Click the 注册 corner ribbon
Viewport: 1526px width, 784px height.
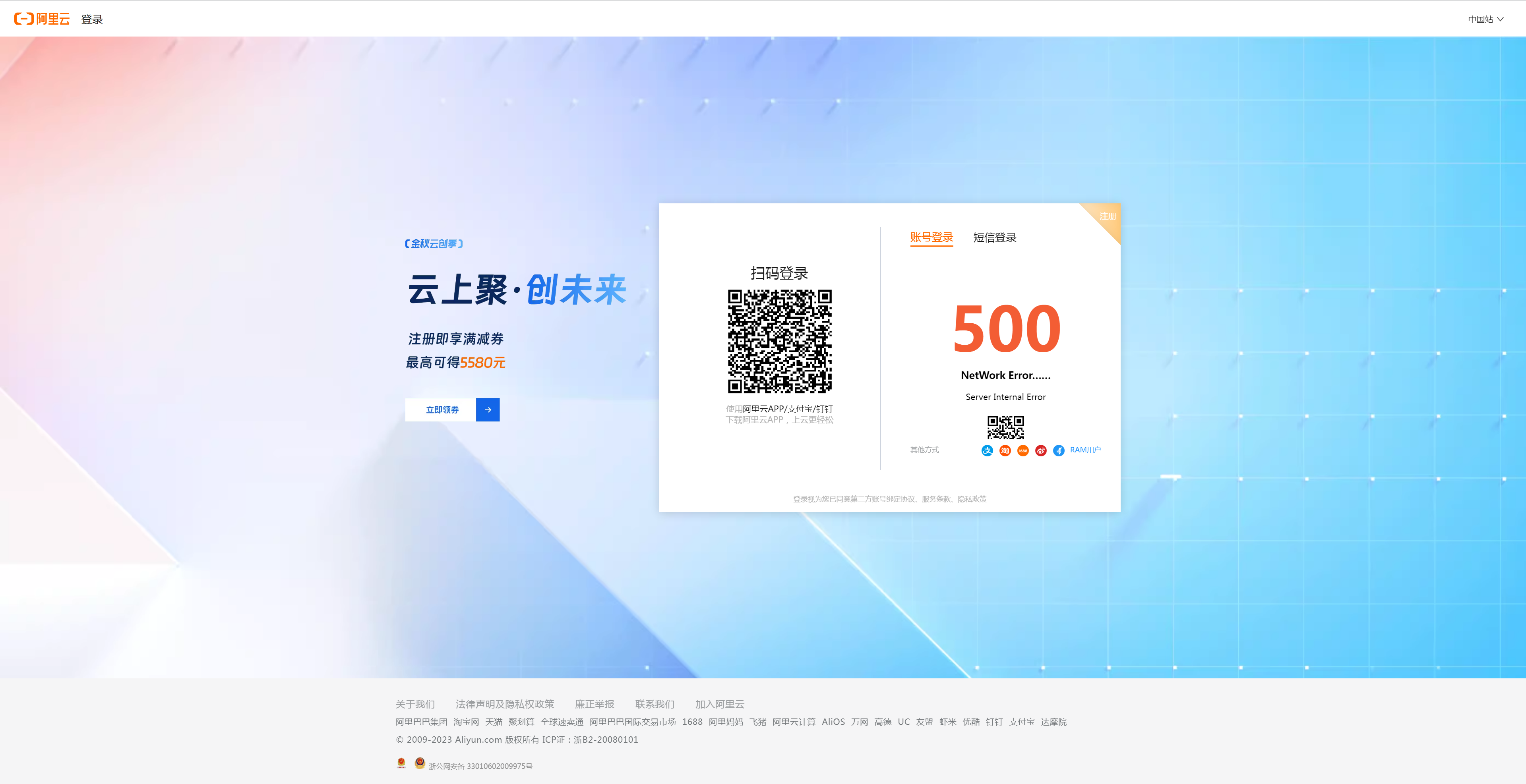point(1107,216)
